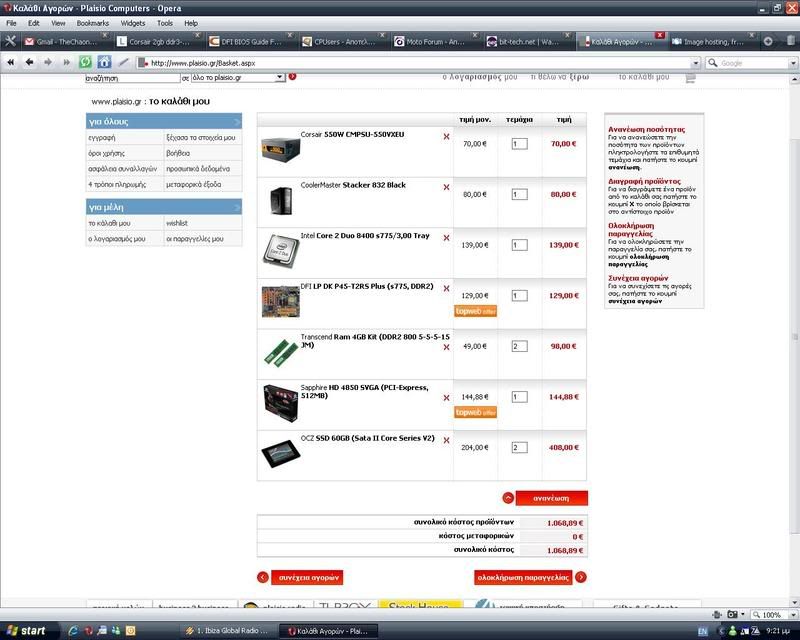This screenshot has width=800, height=640.
Task: Click the topweb offer badge under DFI
Action: [475, 311]
